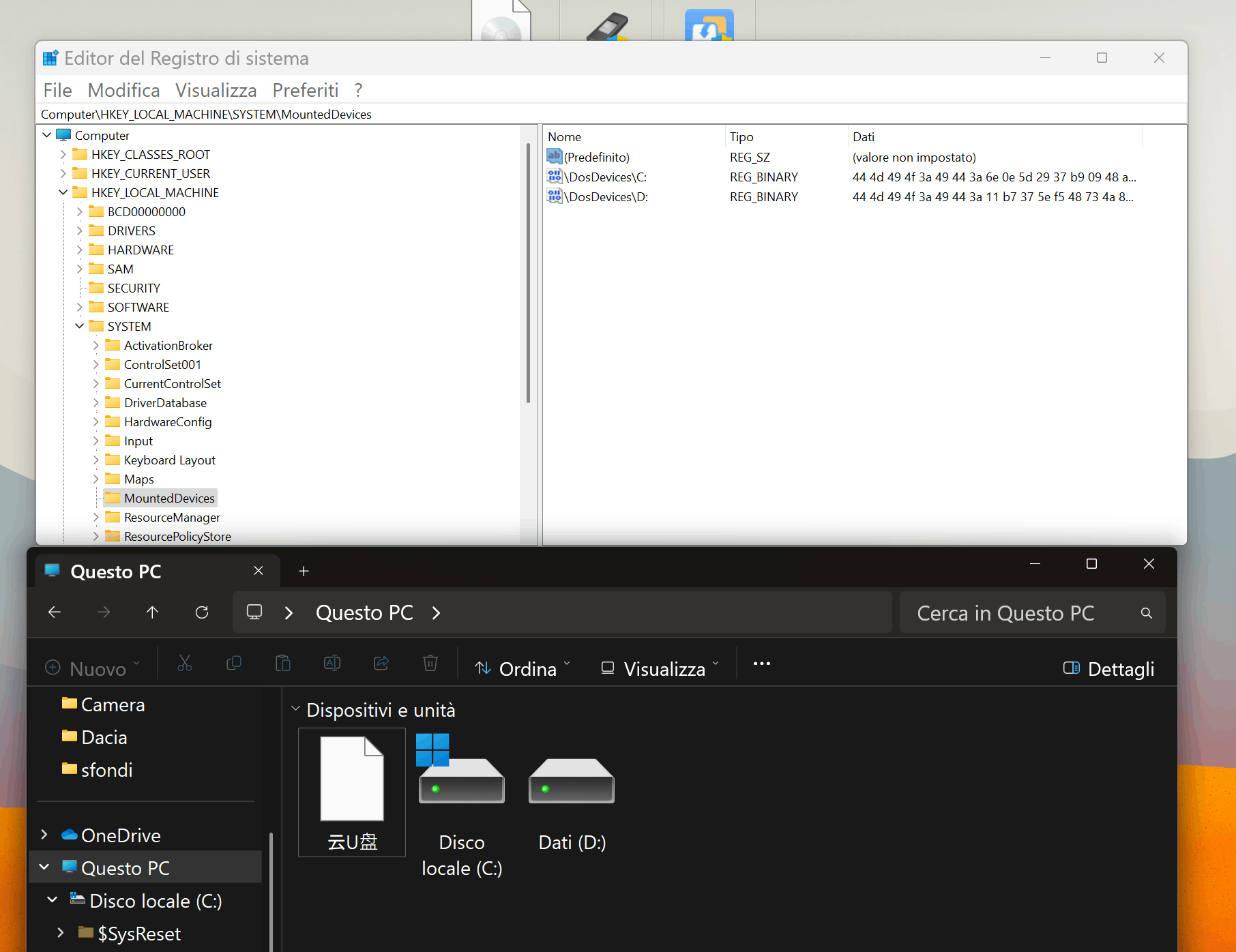Toggle the Dettagli pane button
1236x952 pixels.
(x=1108, y=669)
